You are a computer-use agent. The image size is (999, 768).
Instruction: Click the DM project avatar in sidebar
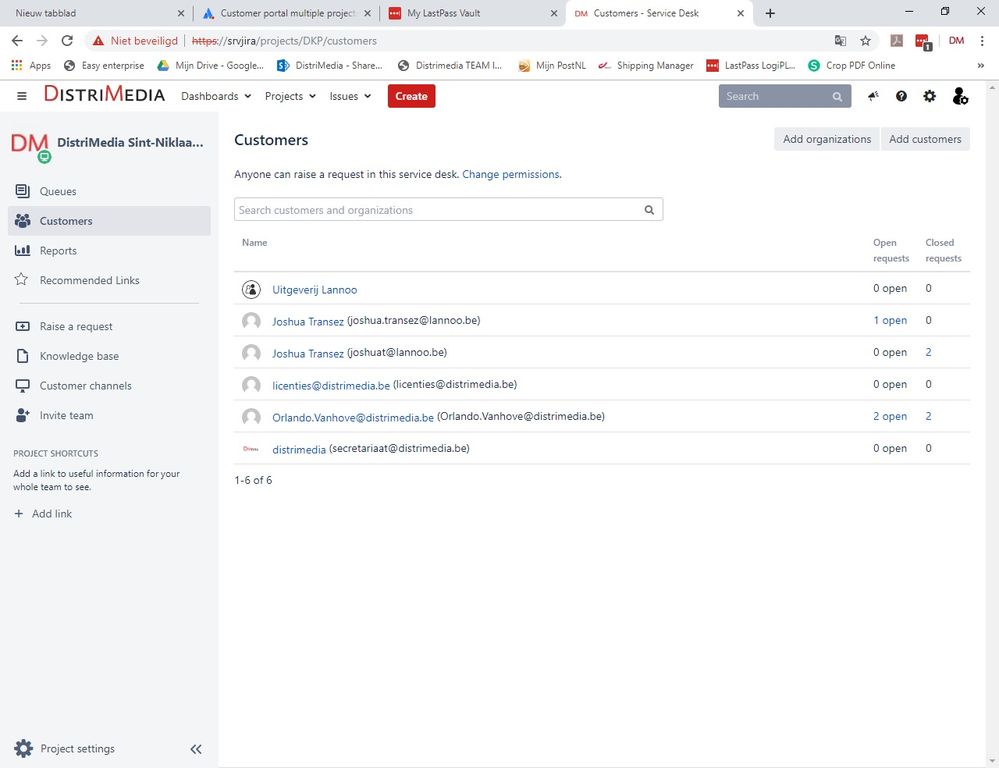30,147
